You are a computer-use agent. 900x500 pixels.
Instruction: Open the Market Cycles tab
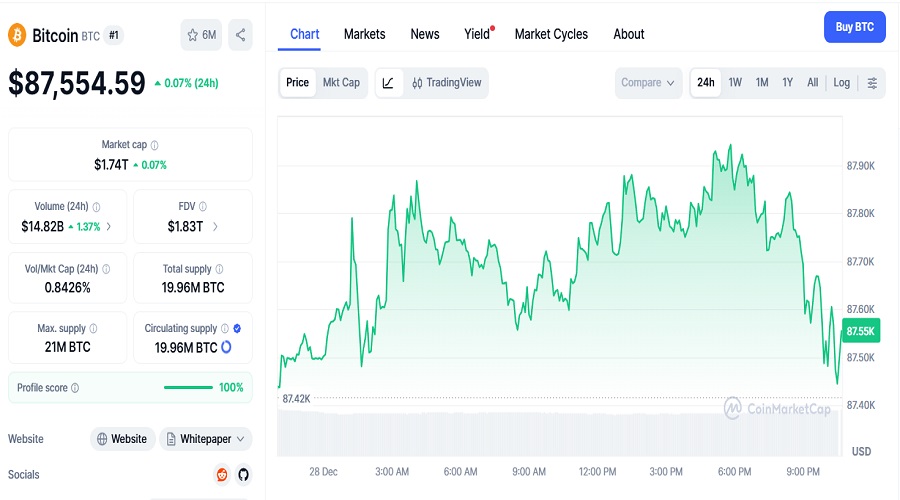click(x=551, y=34)
